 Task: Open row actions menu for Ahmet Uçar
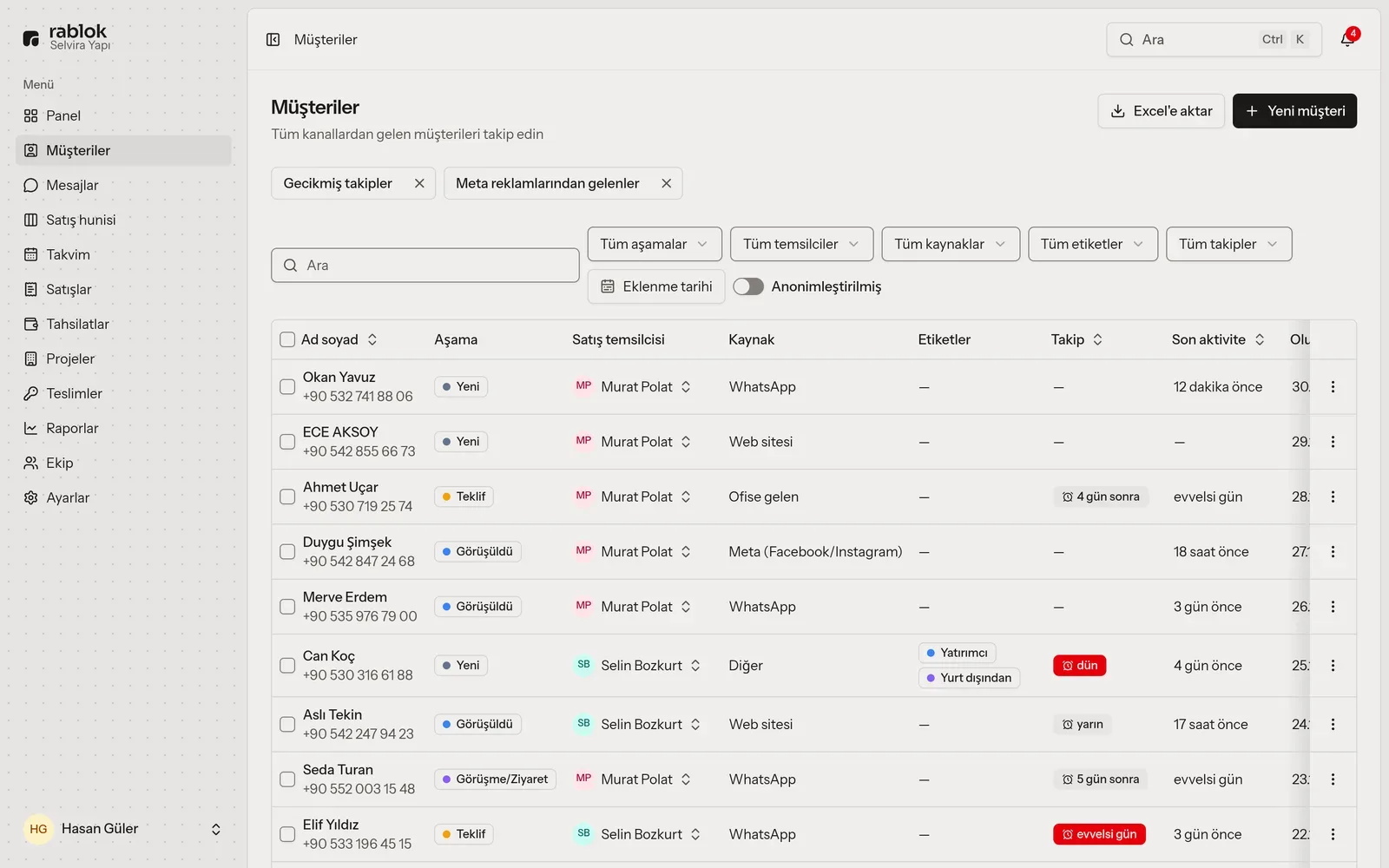1333,496
